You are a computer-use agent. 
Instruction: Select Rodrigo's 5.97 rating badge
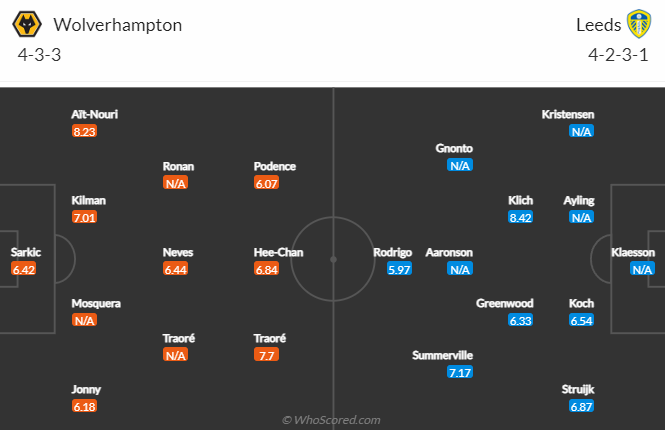(399, 269)
